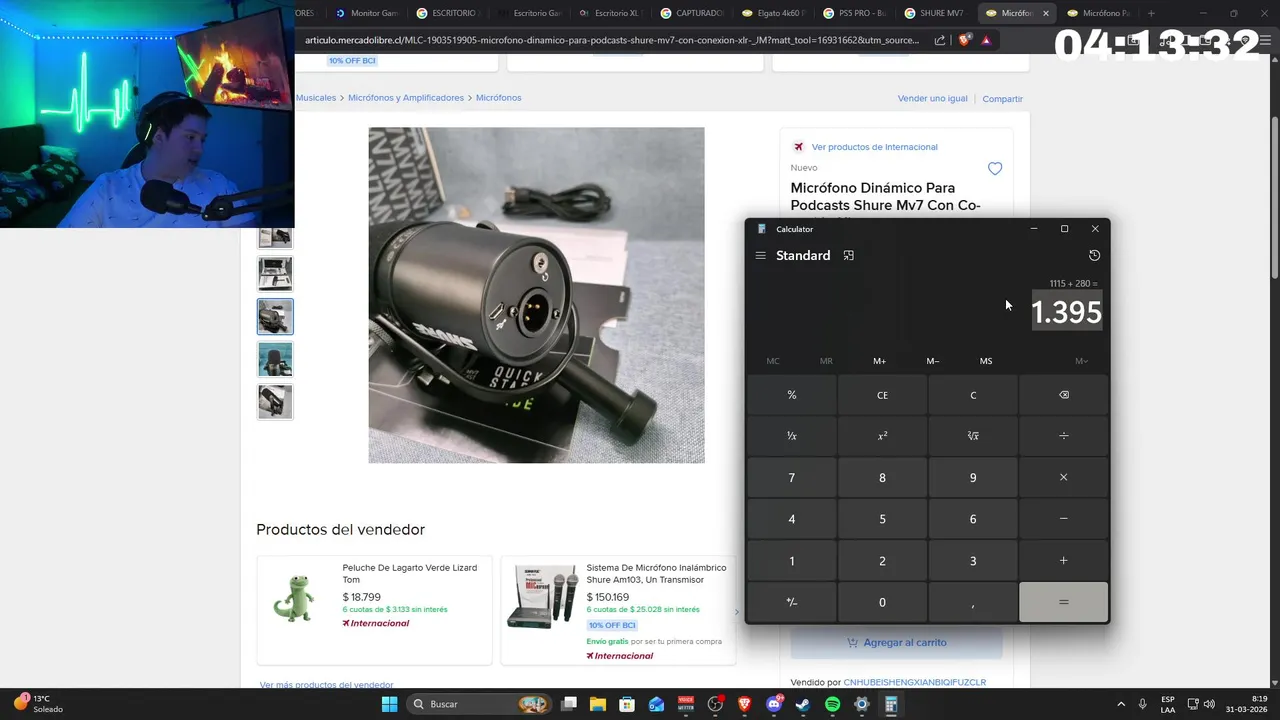Open Spotify from the taskbar

(x=832, y=704)
